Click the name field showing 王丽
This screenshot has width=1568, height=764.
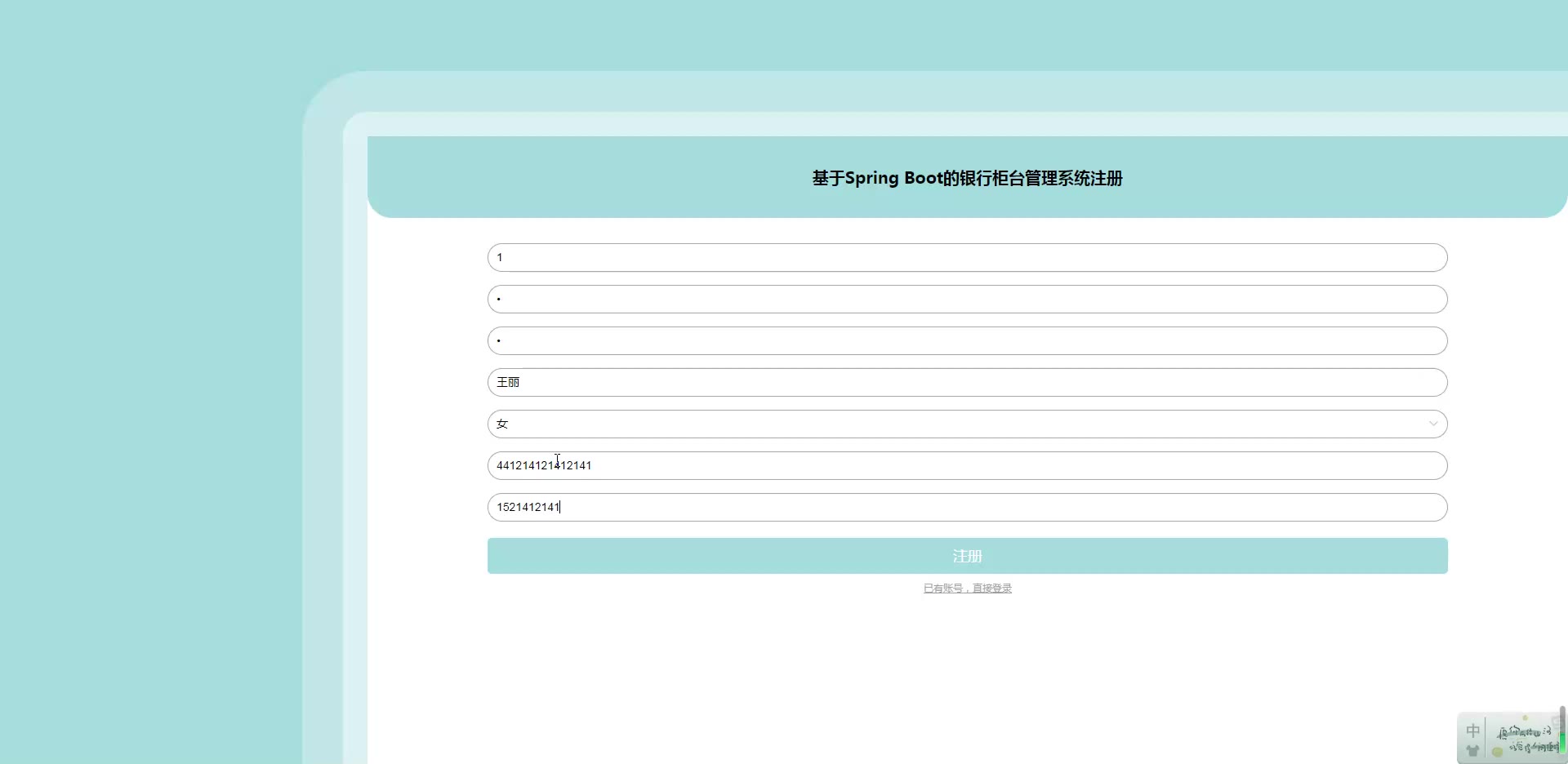[x=967, y=382]
